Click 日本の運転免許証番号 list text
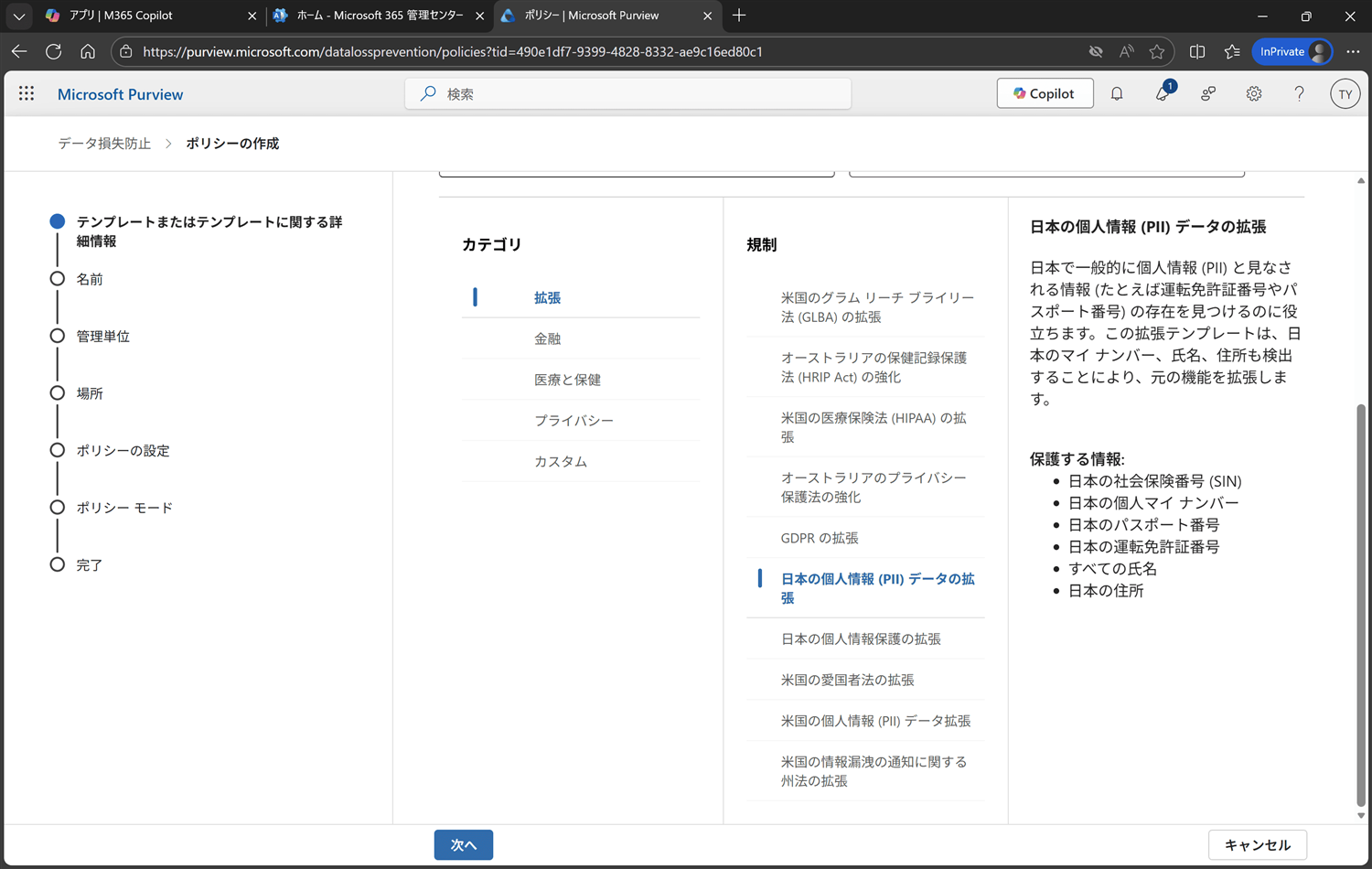Screen dimensions: 1372x869 click(x=1143, y=547)
